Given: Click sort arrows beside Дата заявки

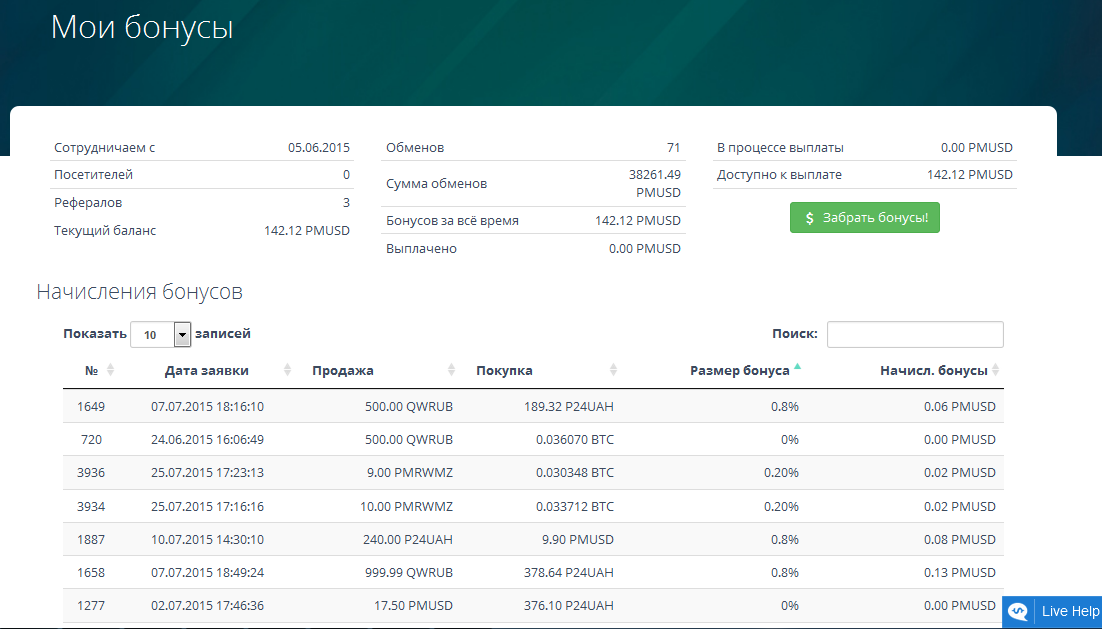Looking at the screenshot, I should (288, 370).
